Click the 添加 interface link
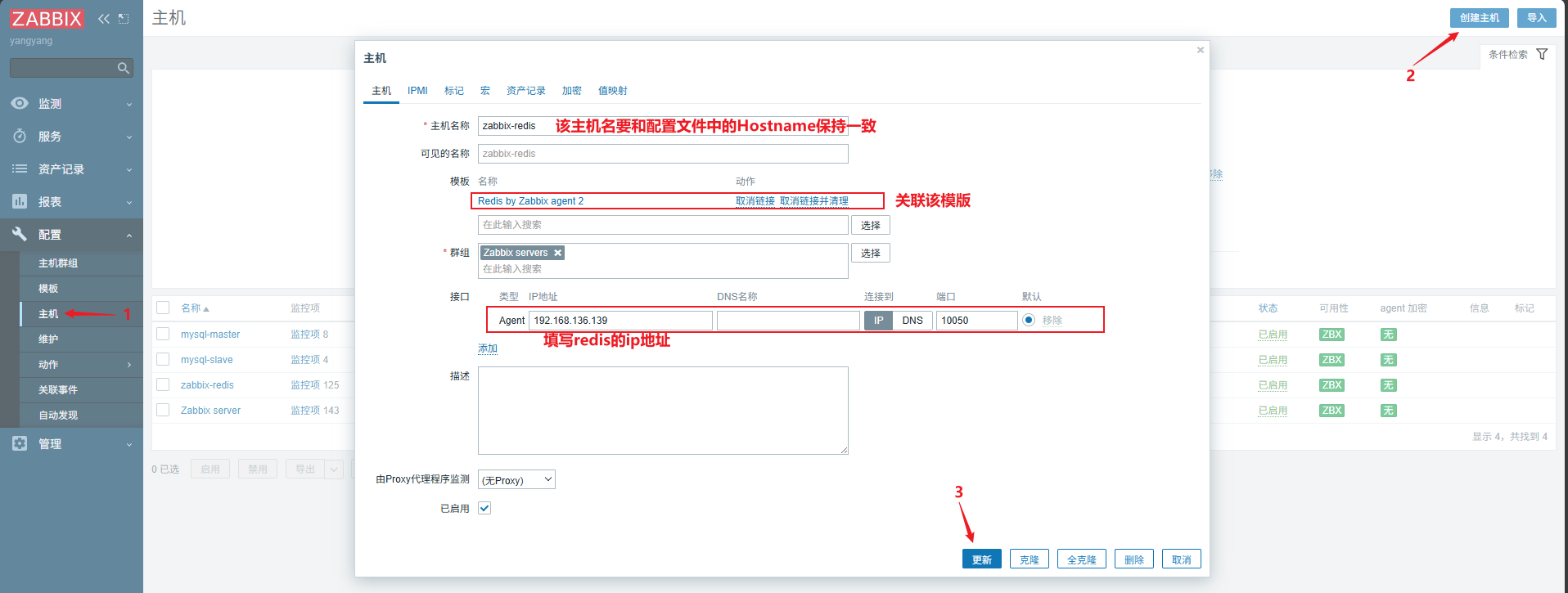The width and height of the screenshot is (1568, 593). coord(488,348)
